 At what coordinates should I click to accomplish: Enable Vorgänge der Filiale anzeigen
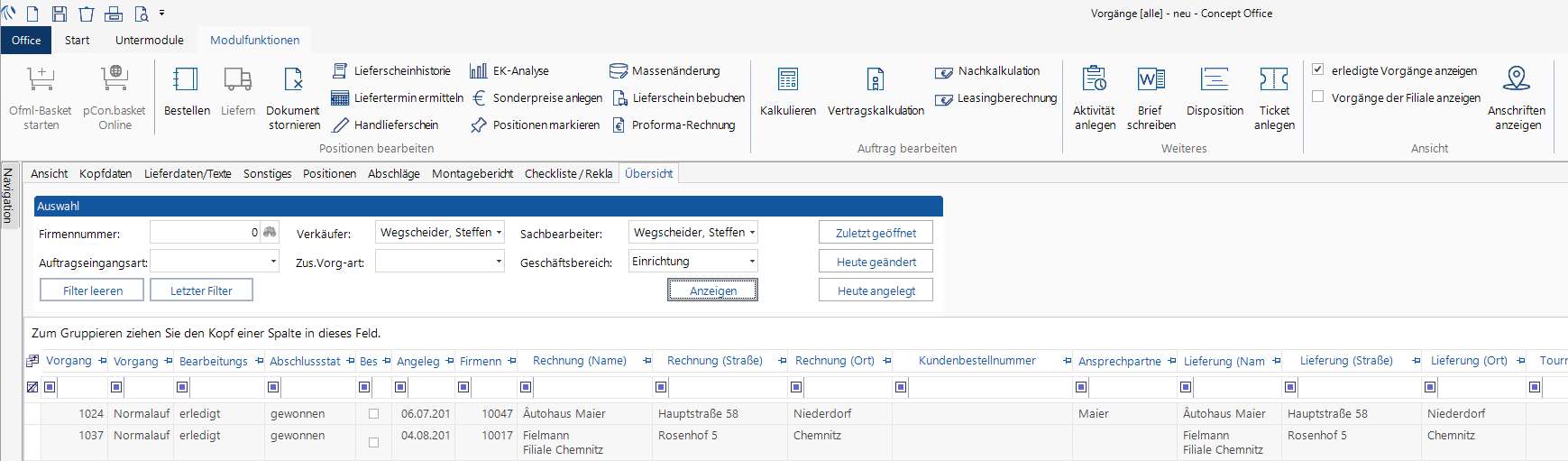[x=1318, y=97]
